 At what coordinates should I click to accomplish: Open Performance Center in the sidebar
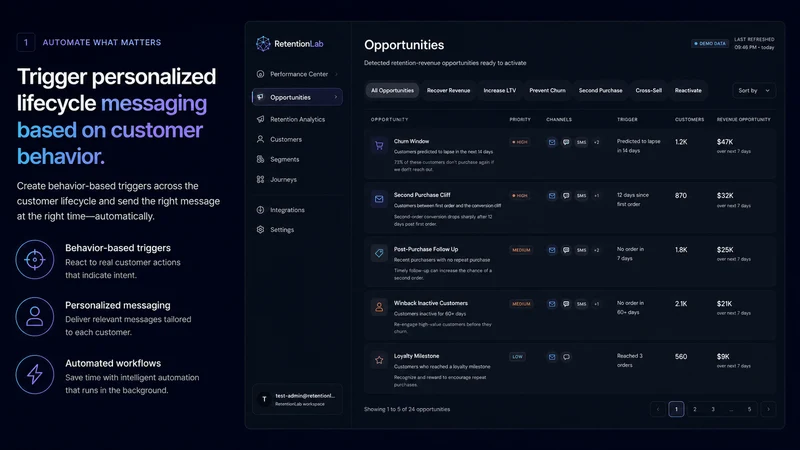point(297,74)
